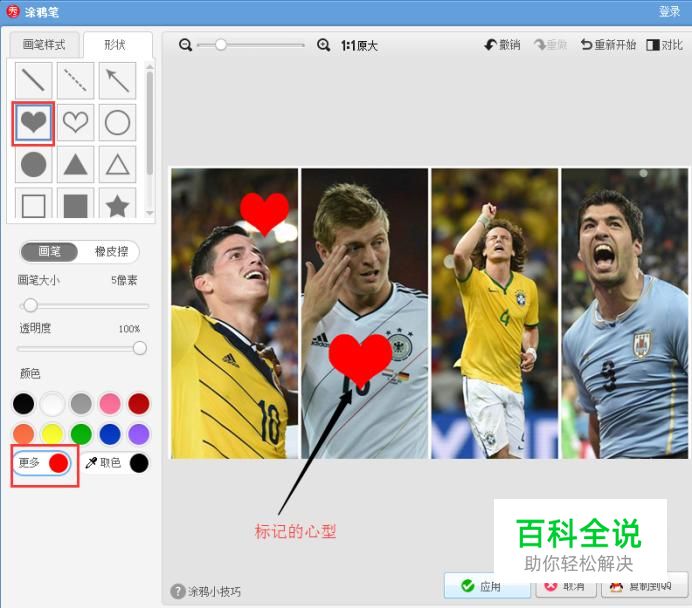Toggle the 对比 compare view

[665, 45]
